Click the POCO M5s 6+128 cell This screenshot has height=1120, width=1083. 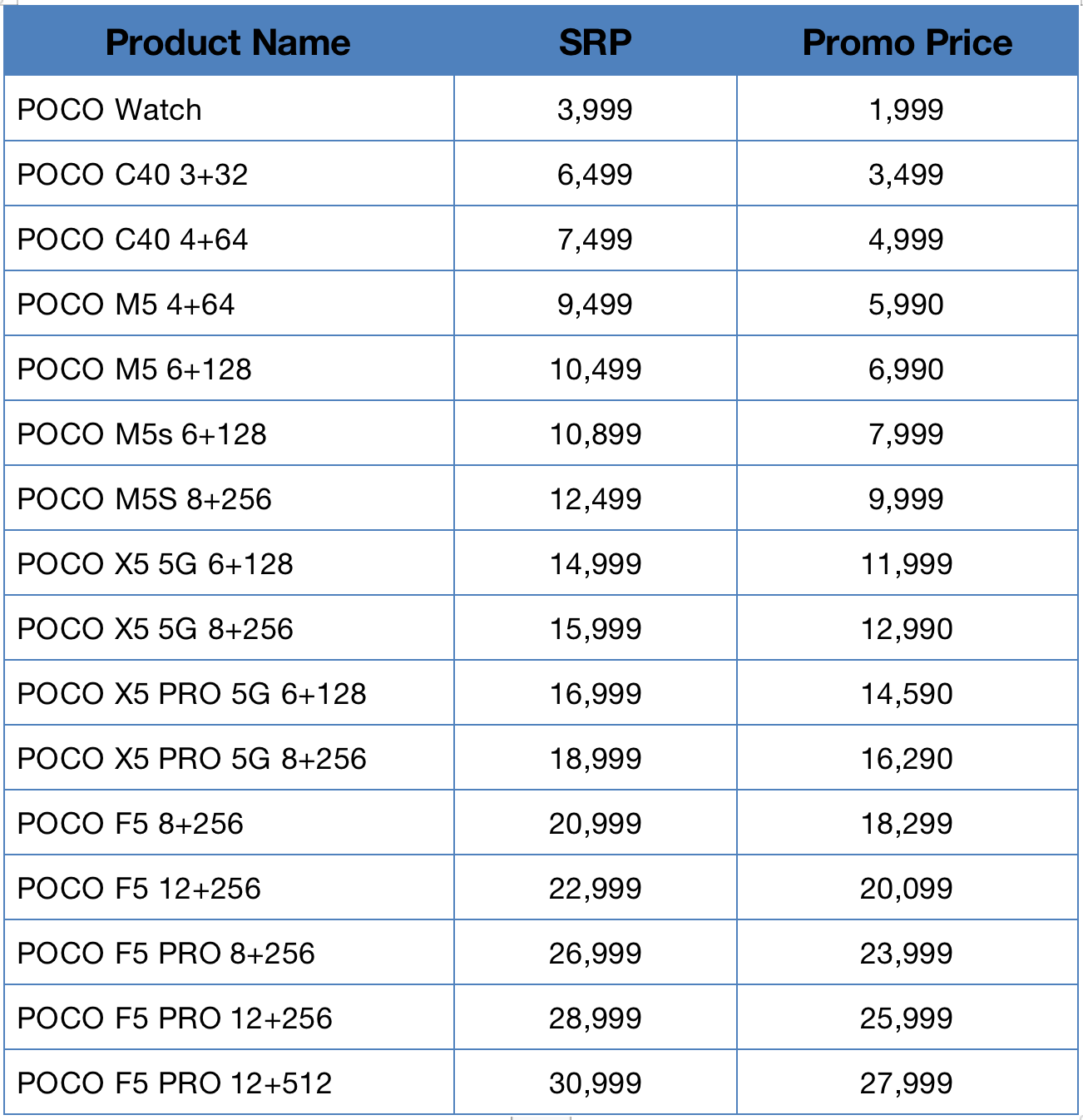[229, 434]
